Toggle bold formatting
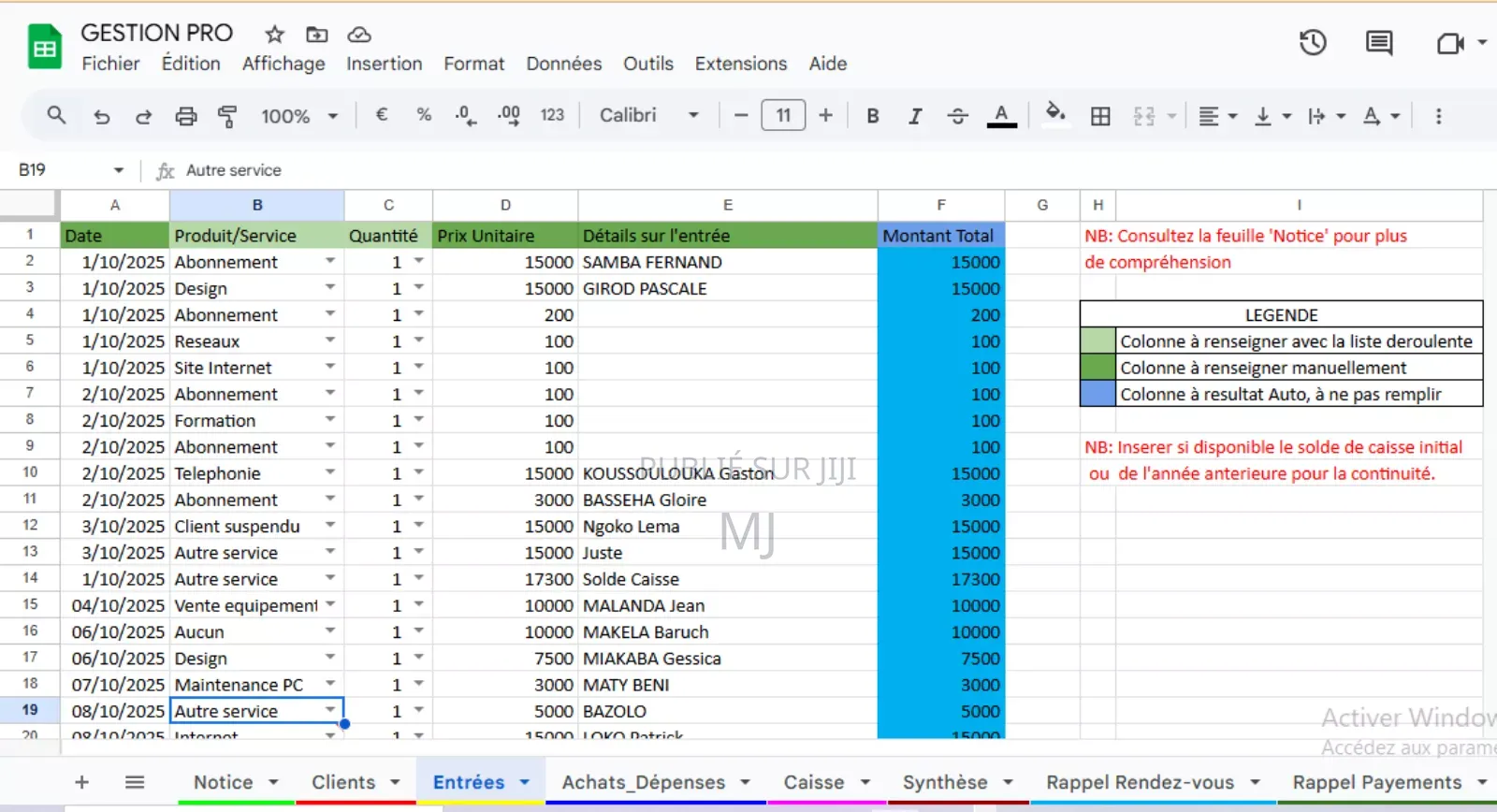The width and height of the screenshot is (1497, 812). (x=872, y=116)
